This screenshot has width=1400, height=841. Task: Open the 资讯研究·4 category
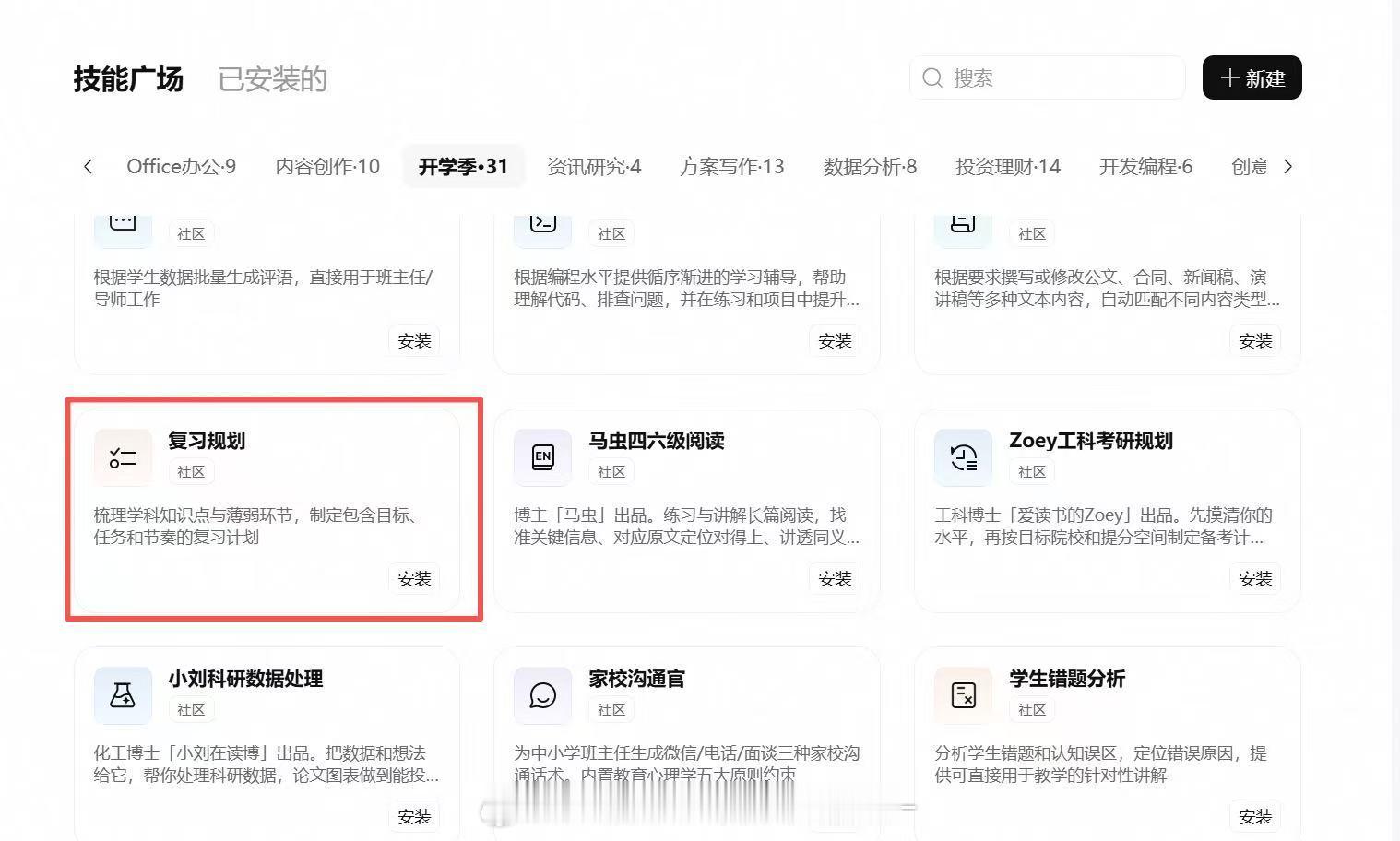click(x=594, y=167)
